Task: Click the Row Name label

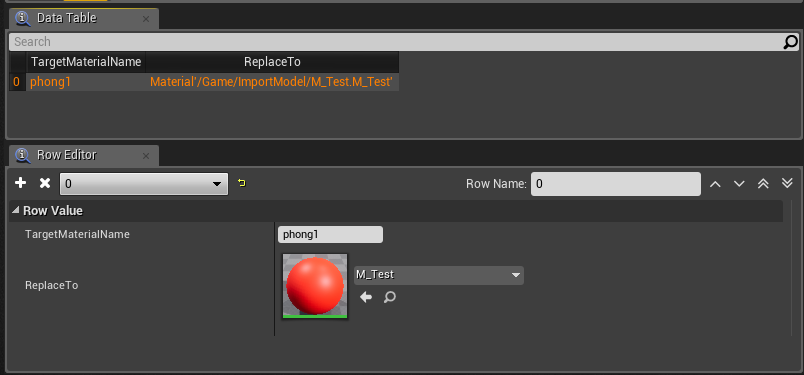Action: pyautogui.click(x=496, y=184)
